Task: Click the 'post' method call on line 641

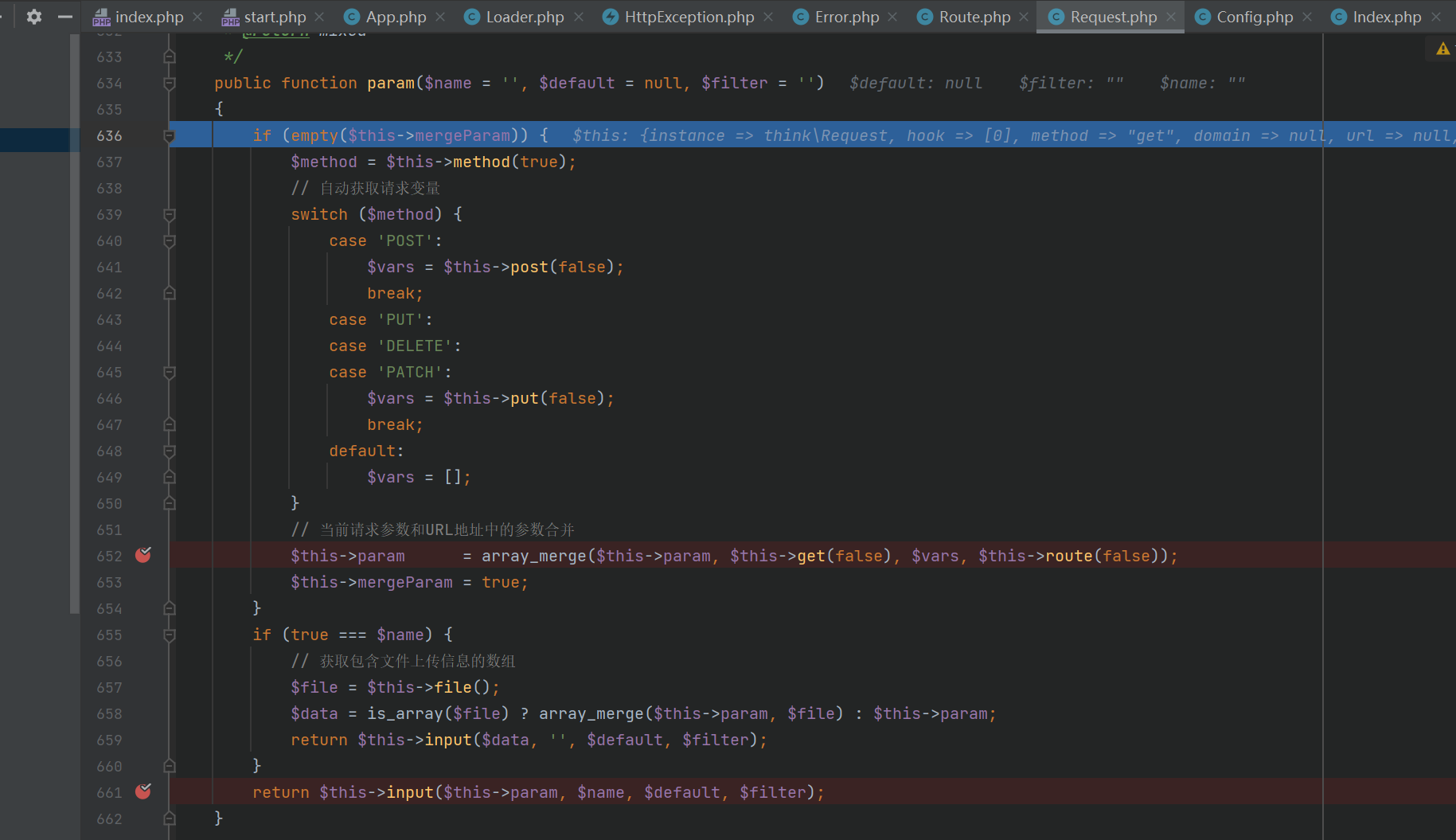Action: coord(529,267)
